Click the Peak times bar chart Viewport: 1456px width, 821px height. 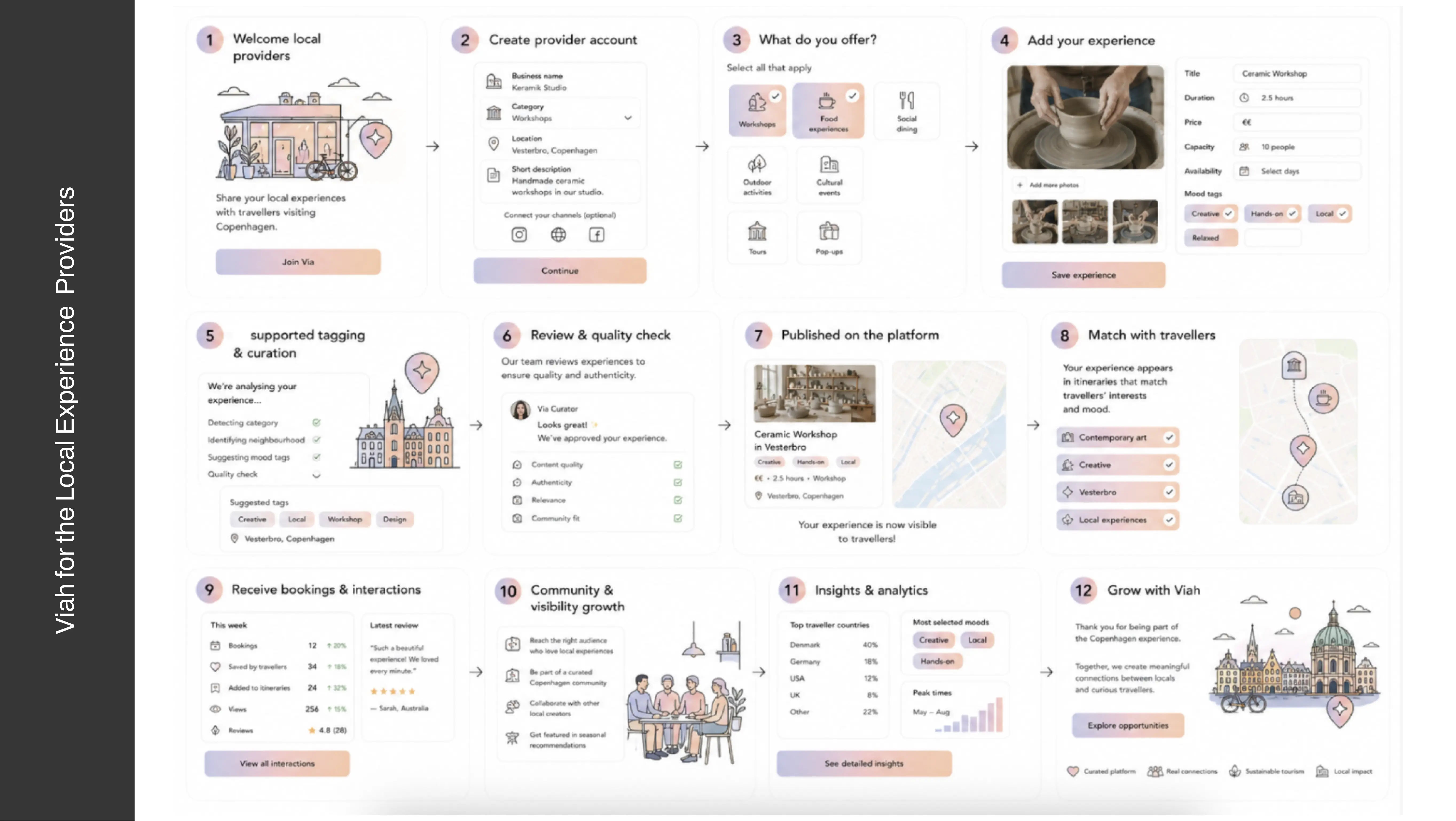point(969,715)
